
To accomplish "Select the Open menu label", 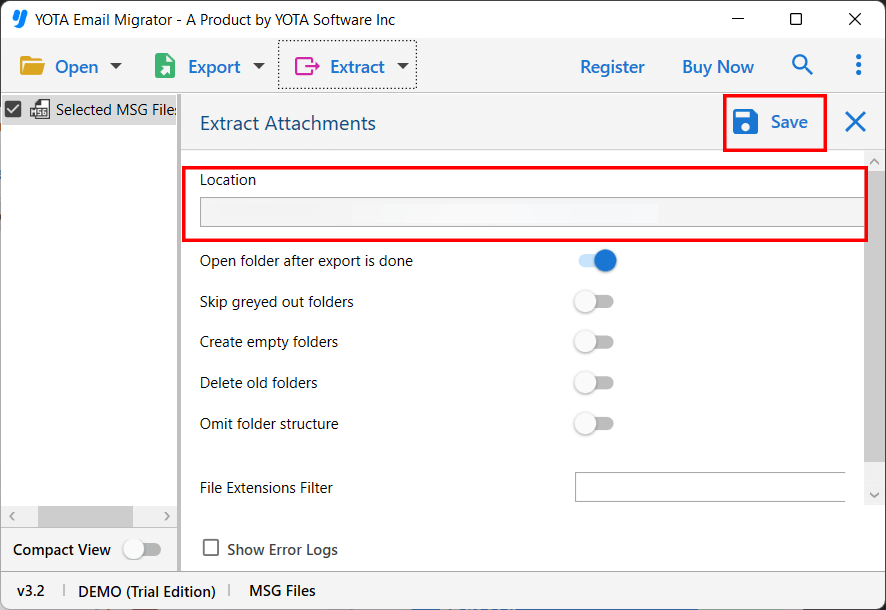I will coord(77,67).
